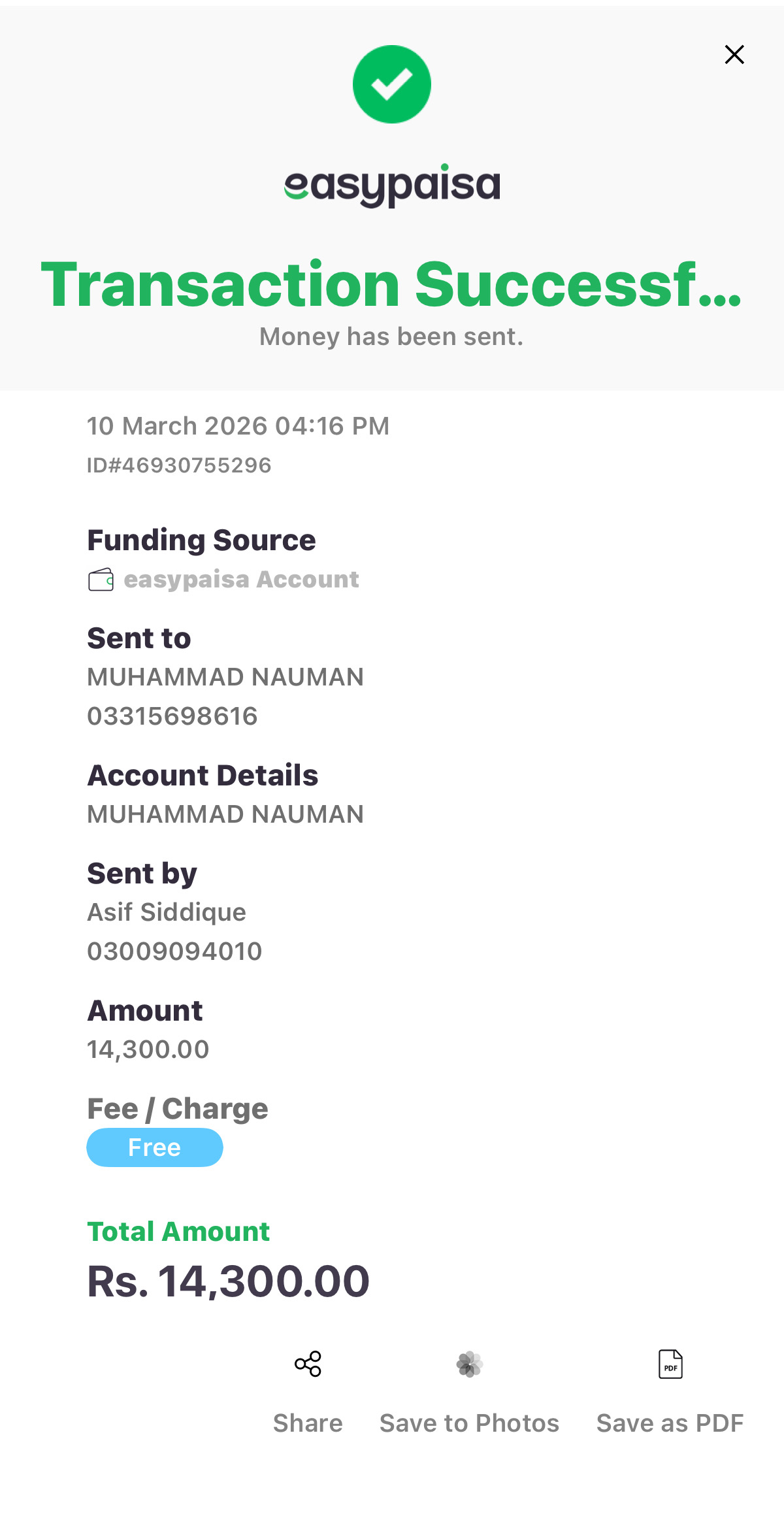
Task: Tap the easypaisa logo
Action: (392, 186)
